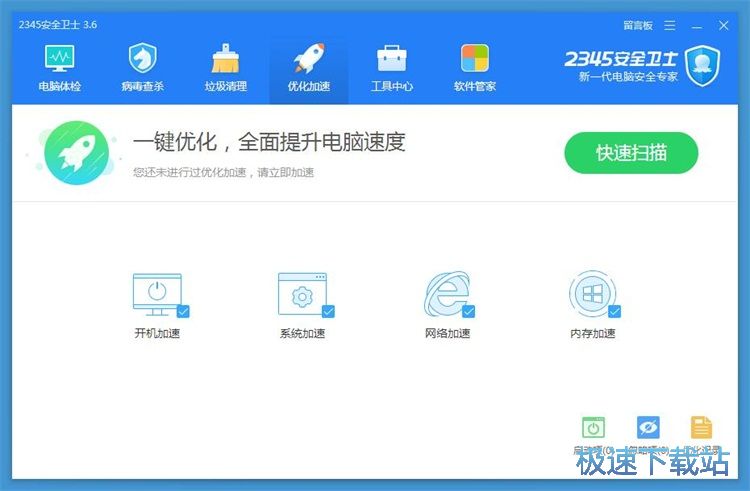Open the main menu hamburger icon

[x=670, y=26]
